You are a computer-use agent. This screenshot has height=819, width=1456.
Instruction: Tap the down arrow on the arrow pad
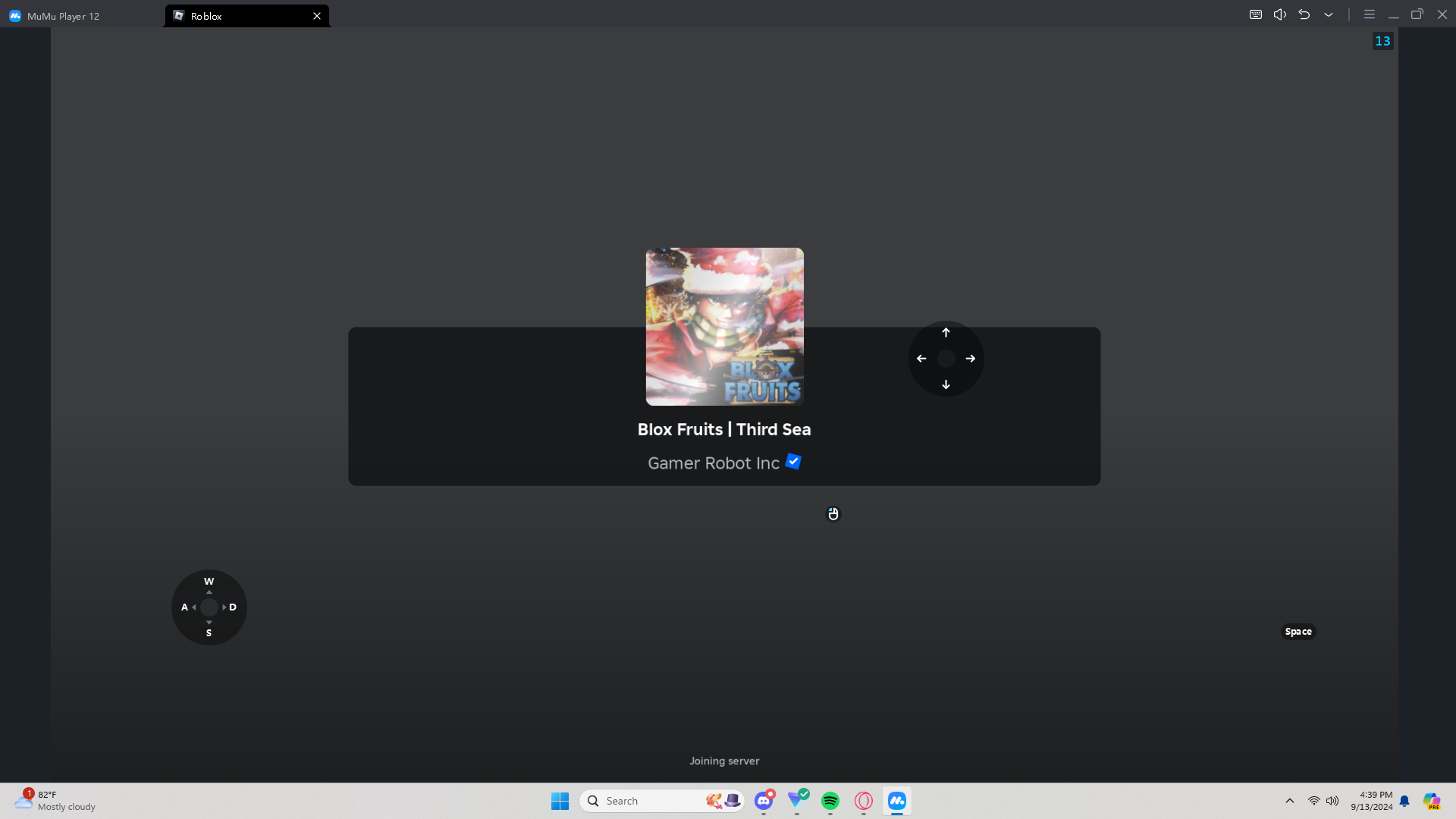pos(946,384)
